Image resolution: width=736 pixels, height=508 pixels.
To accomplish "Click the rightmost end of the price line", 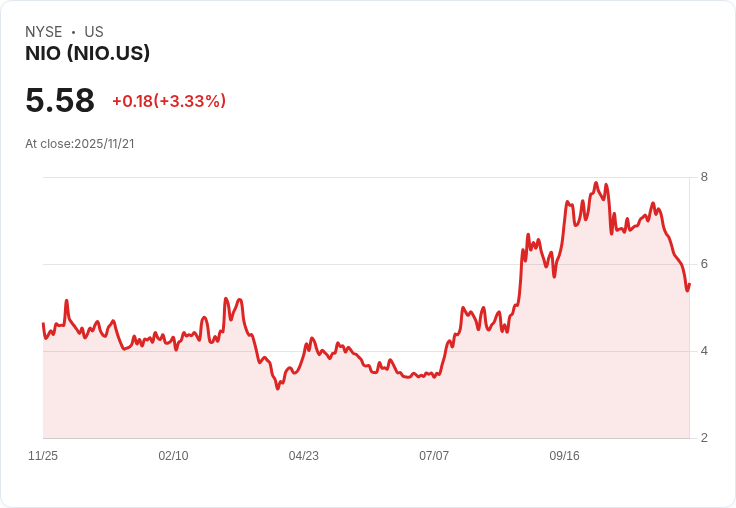I will tap(689, 285).
